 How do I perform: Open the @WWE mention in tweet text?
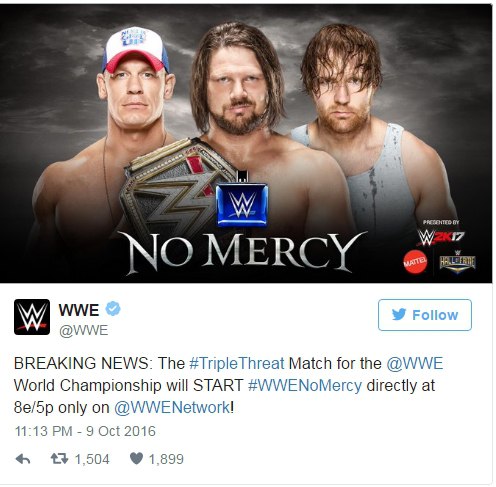tap(415, 363)
